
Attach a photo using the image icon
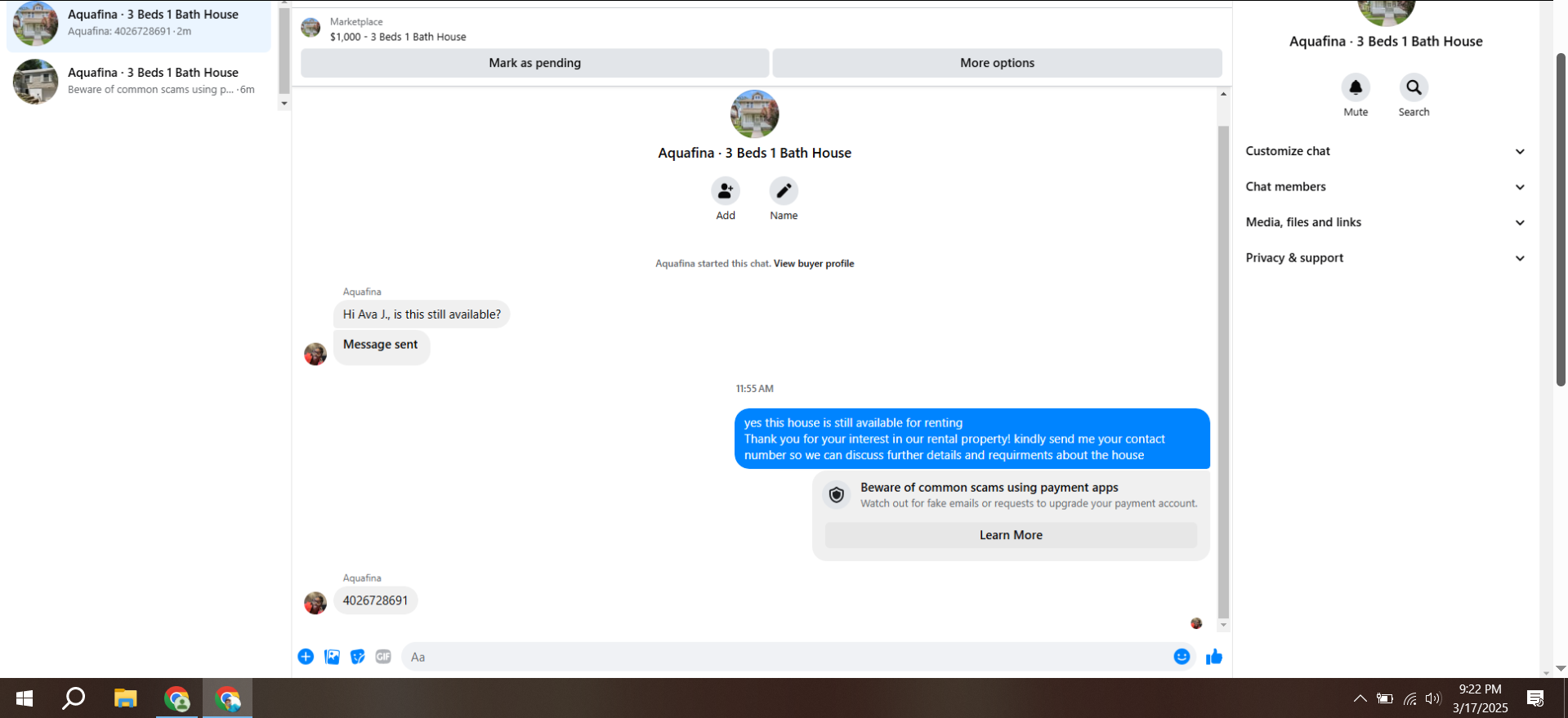(332, 657)
